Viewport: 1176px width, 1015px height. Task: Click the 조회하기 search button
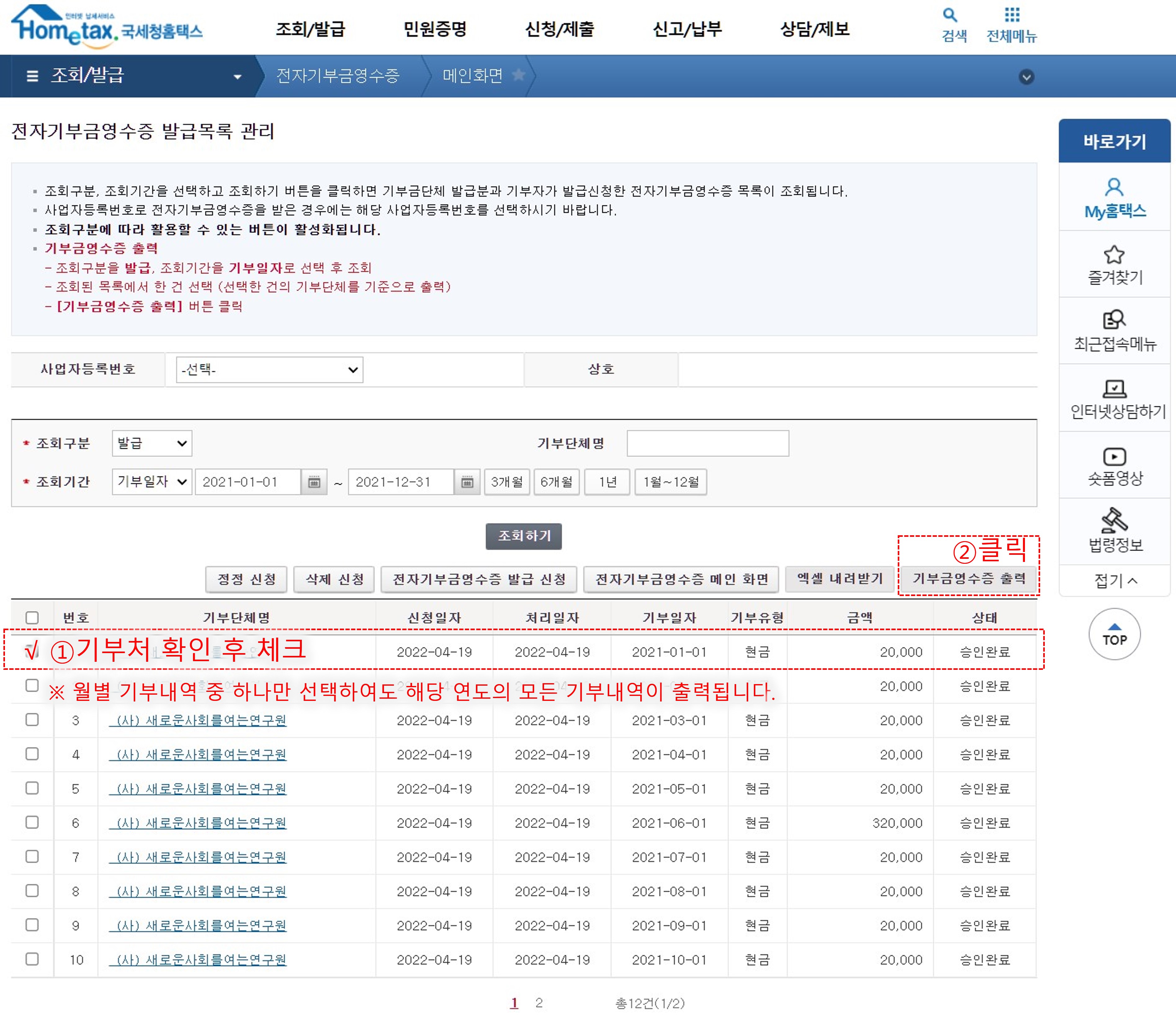(x=523, y=536)
